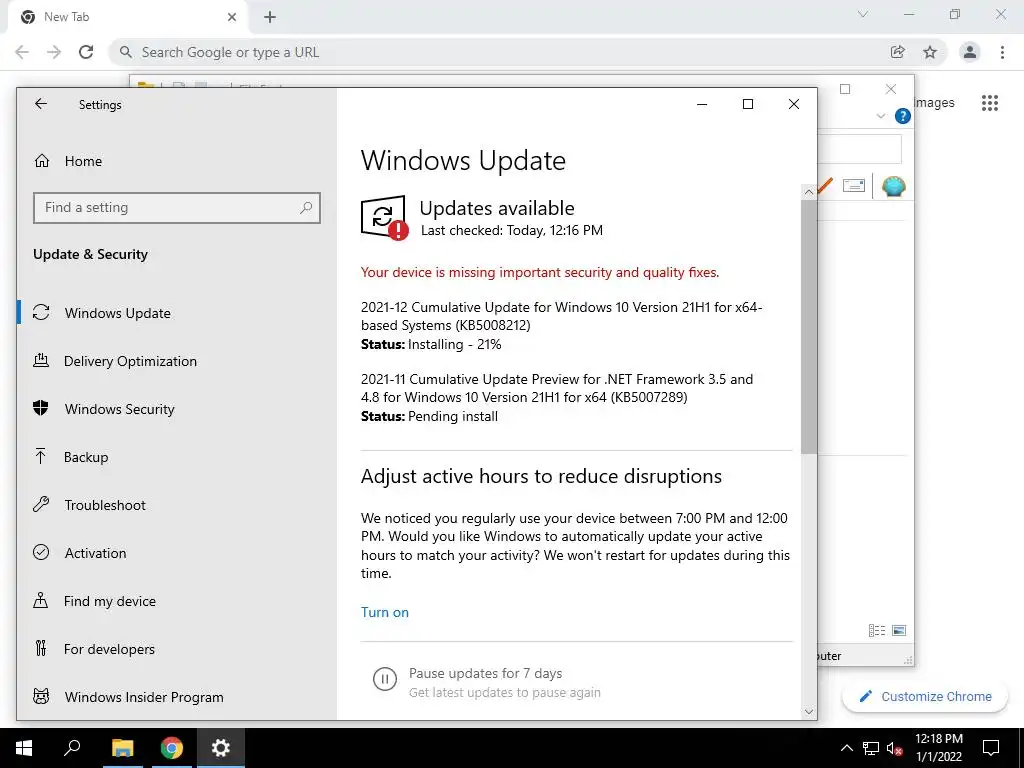Viewport: 1024px width, 768px height.
Task: Open Windows Security settings
Action: [176, 409]
